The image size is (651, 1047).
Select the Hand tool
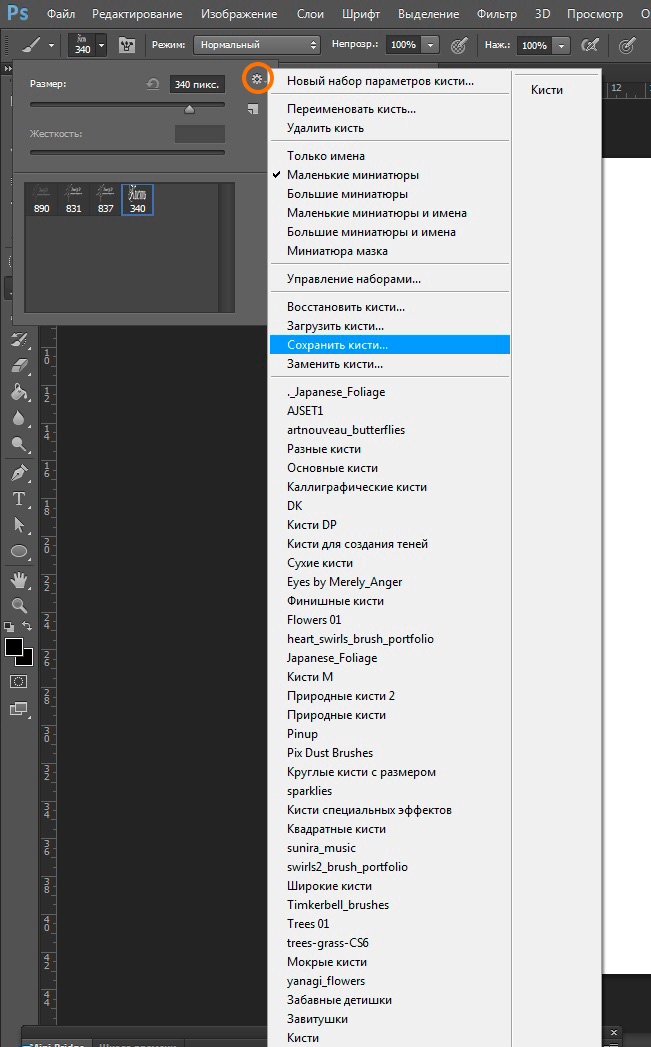(x=19, y=580)
